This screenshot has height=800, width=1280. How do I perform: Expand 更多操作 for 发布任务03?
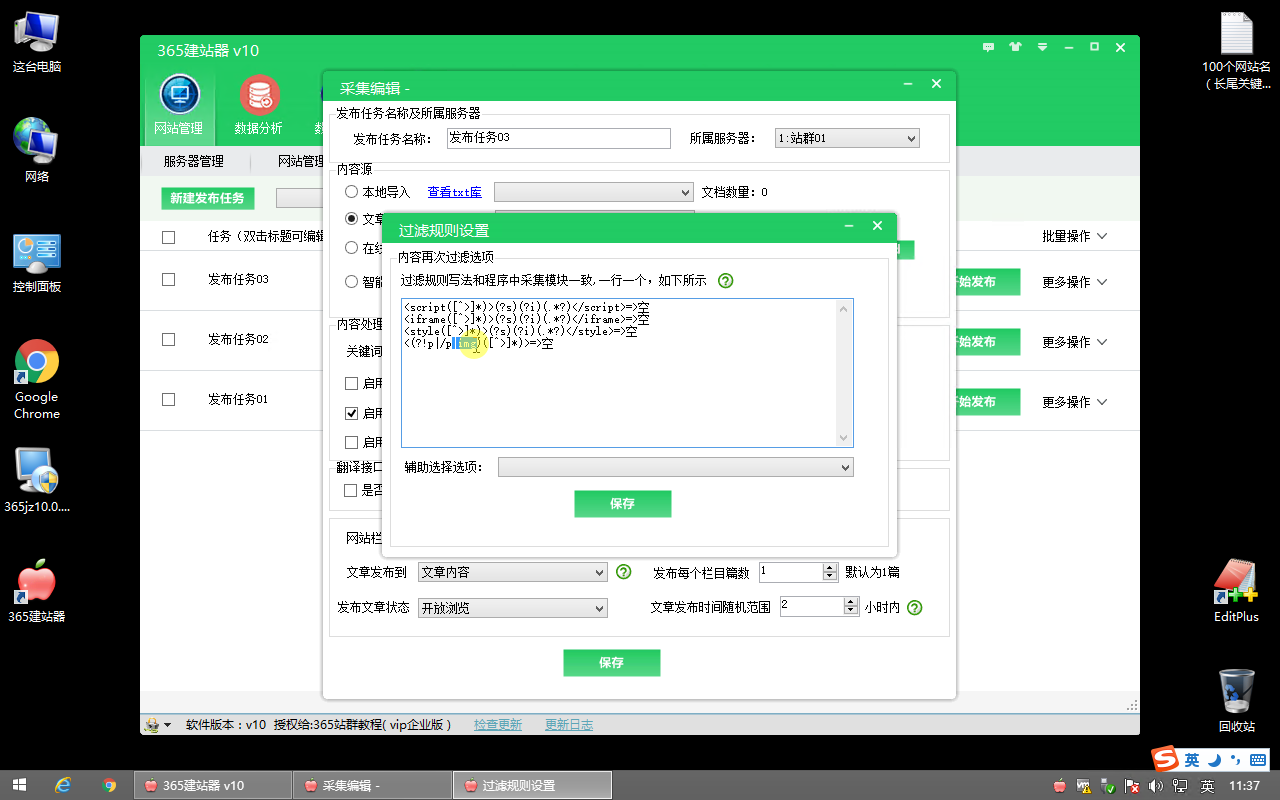pyautogui.click(x=1075, y=282)
